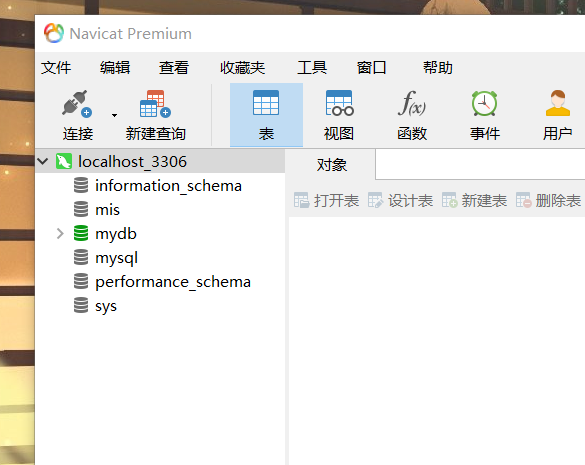
Task: Select the mydb database label
Action: [116, 234]
